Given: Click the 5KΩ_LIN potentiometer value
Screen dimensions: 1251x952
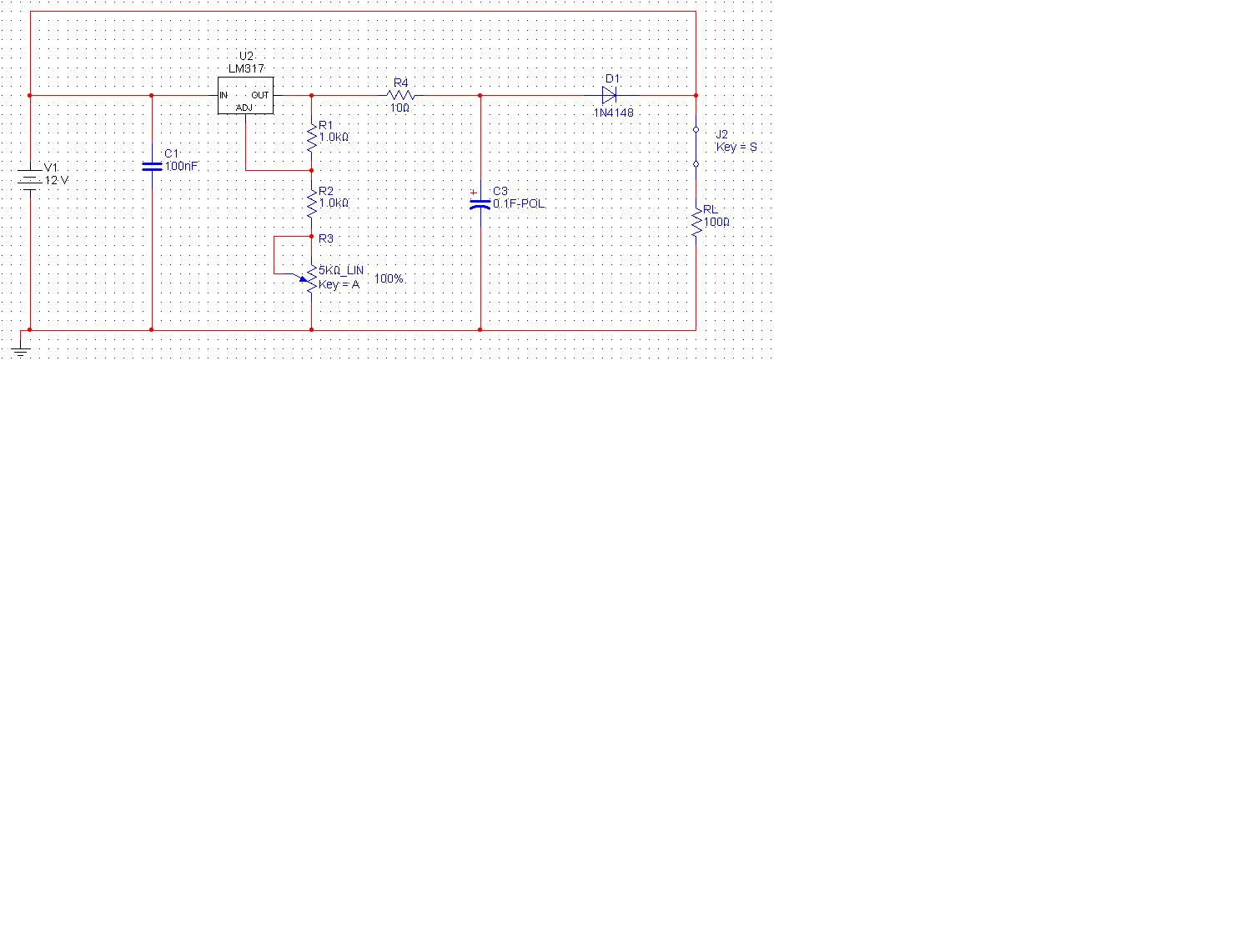Looking at the screenshot, I should click(341, 271).
